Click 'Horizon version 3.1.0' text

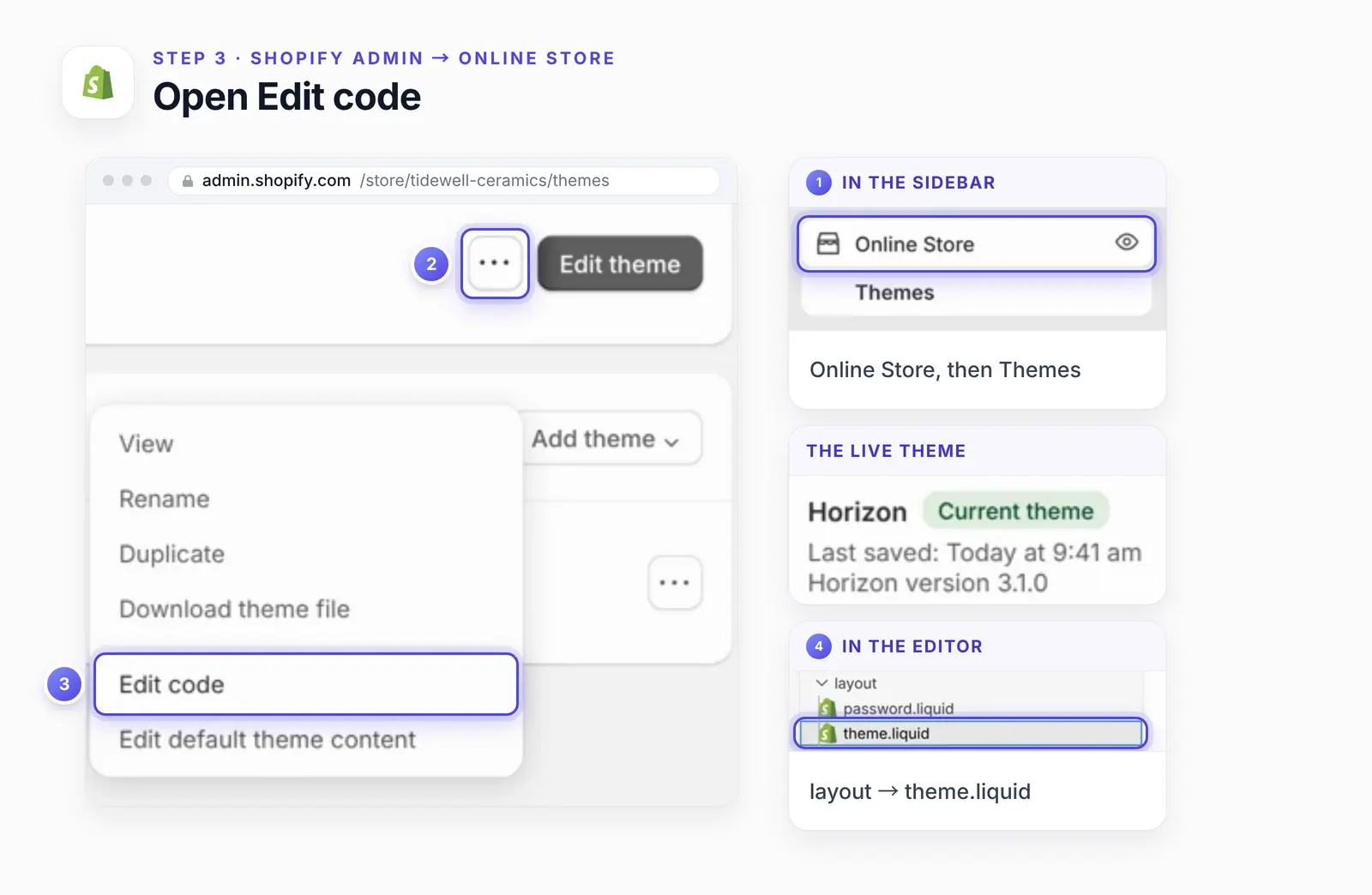coord(928,583)
